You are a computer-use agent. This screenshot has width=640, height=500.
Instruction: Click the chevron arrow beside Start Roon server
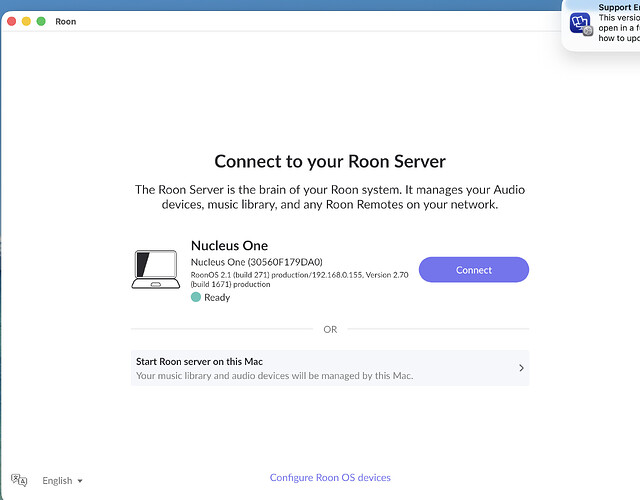(x=521, y=368)
